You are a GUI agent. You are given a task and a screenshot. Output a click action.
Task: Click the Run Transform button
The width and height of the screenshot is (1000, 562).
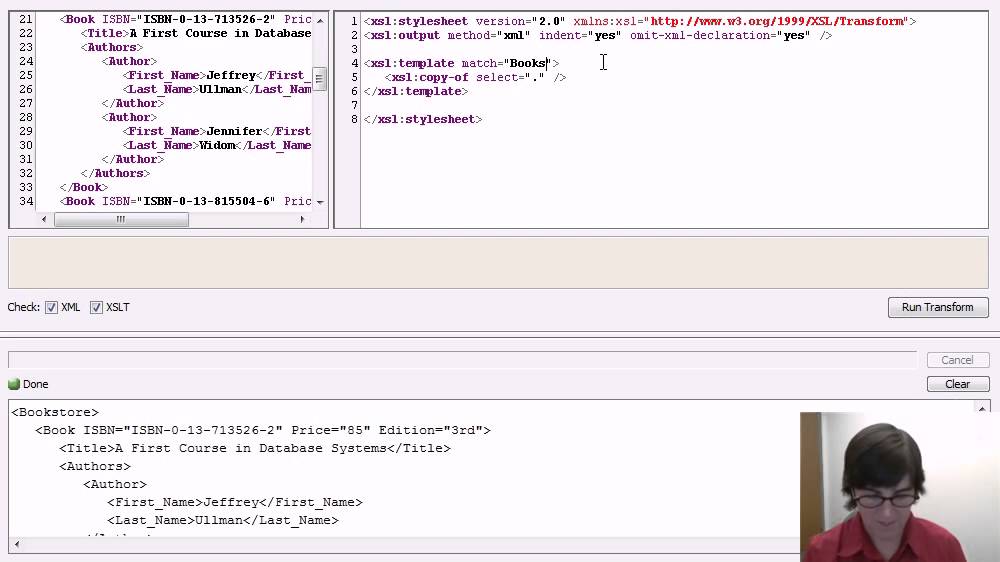[x=938, y=307]
